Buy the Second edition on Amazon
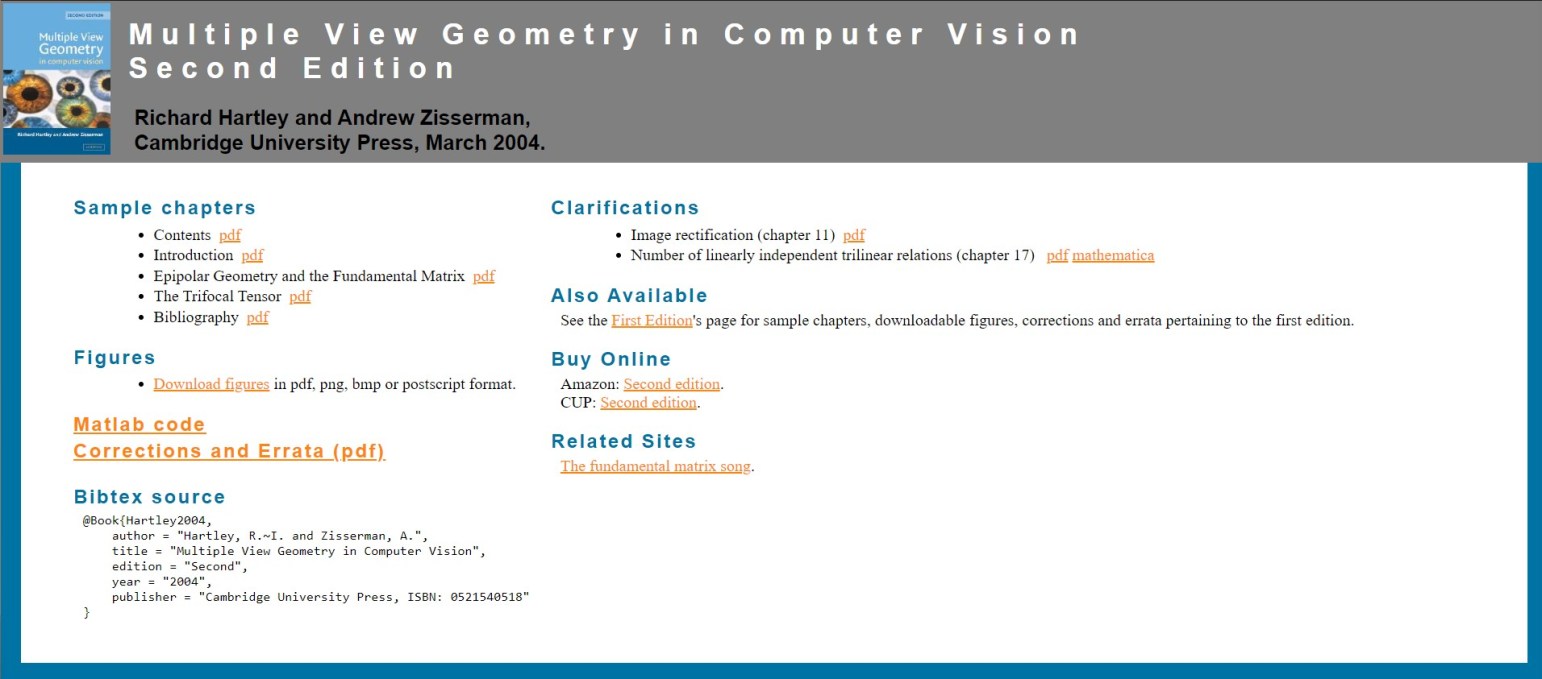Viewport: 1542px width, 679px height. click(671, 384)
